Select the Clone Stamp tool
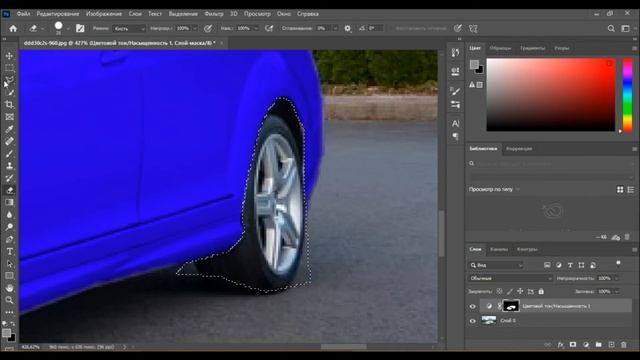This screenshot has height=360, width=640. (9, 166)
